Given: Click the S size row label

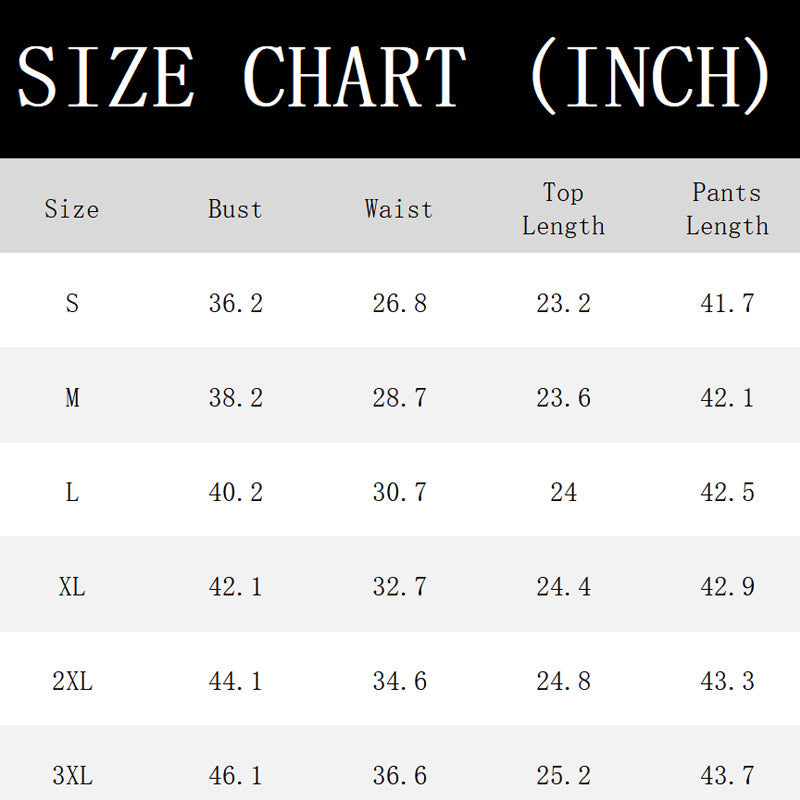Looking at the screenshot, I should [72, 303].
